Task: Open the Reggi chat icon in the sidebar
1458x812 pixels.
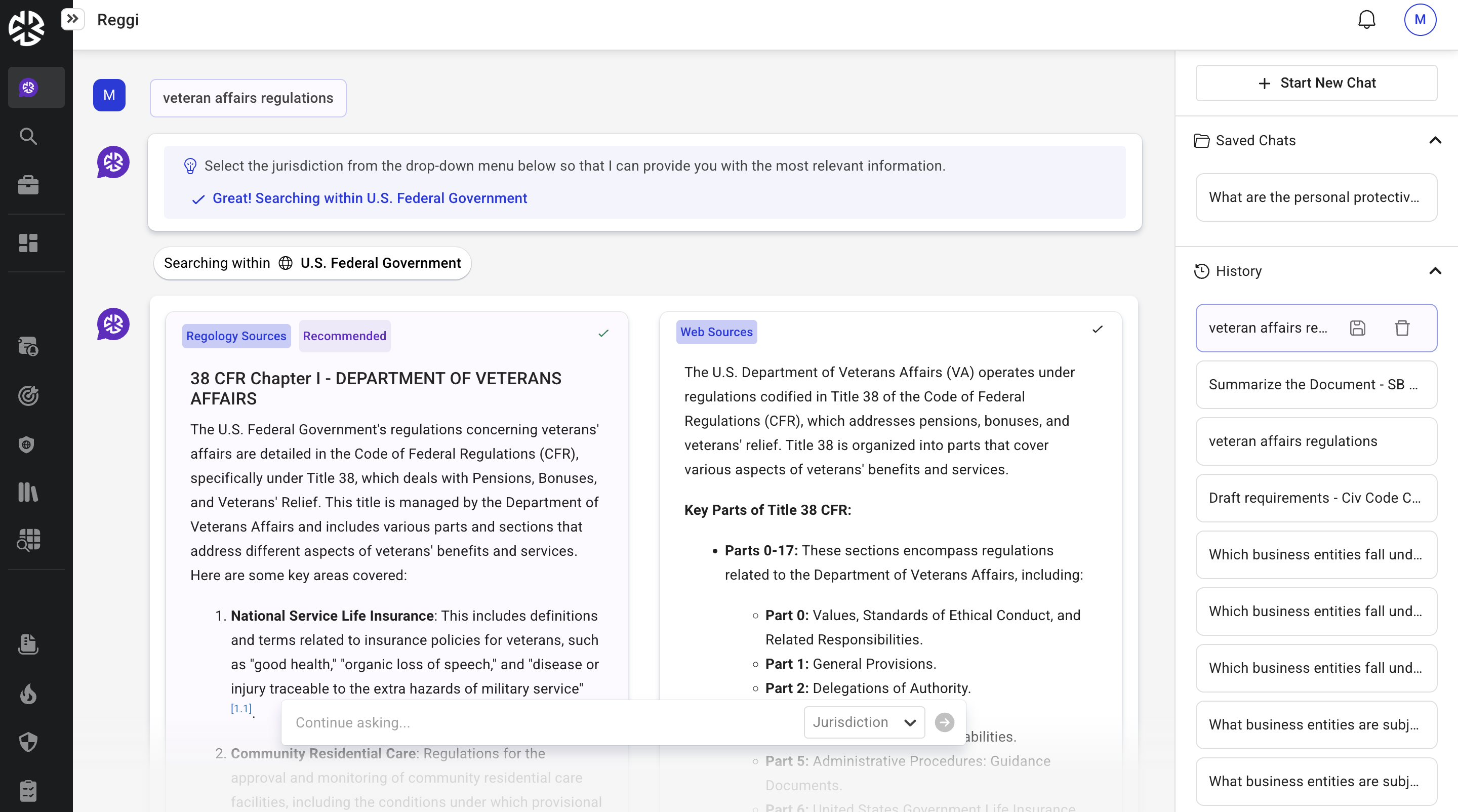Action: coord(28,87)
